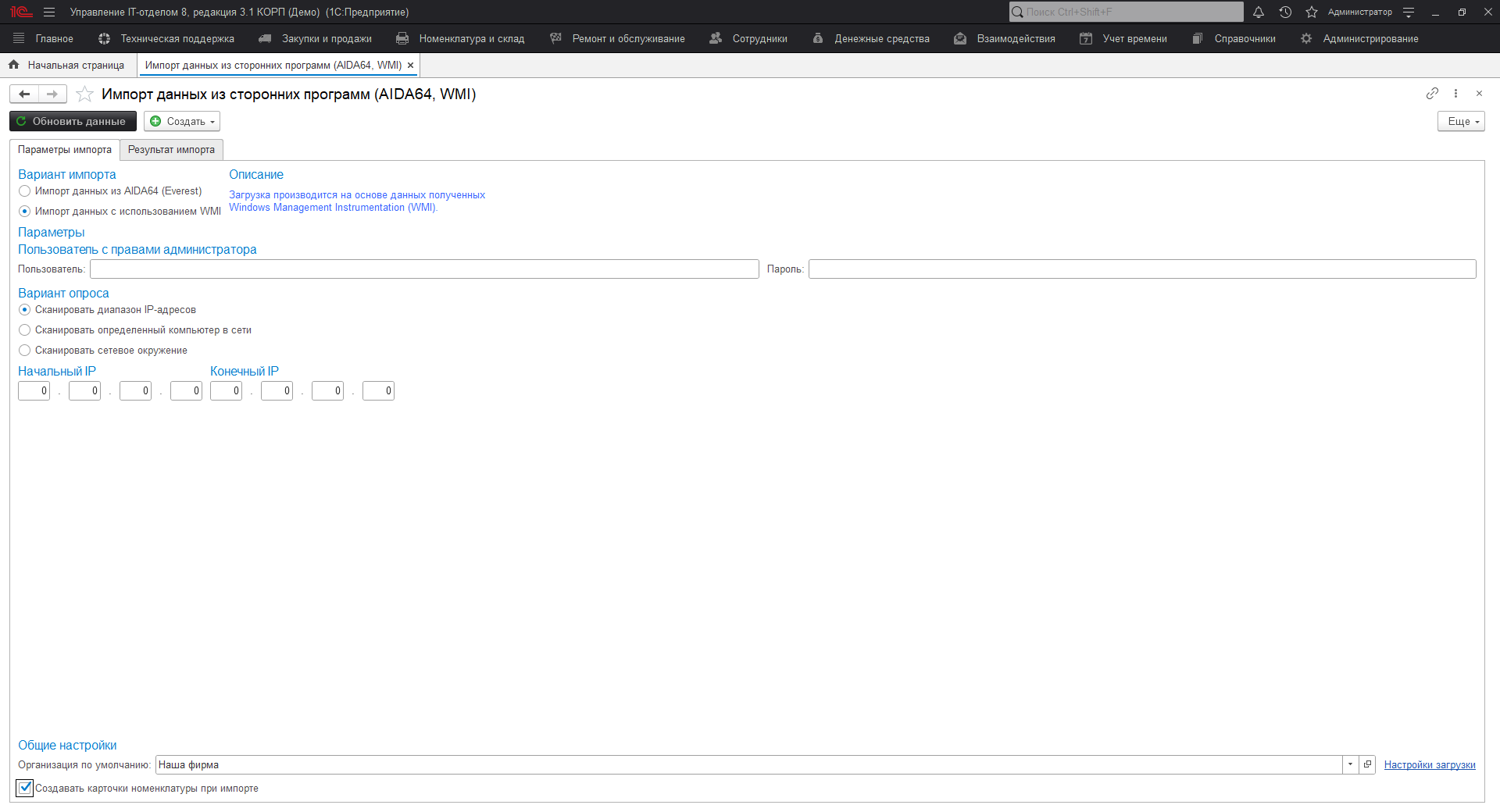Click the get link chain icon
Viewport: 1500px width, 812px height.
(1432, 94)
